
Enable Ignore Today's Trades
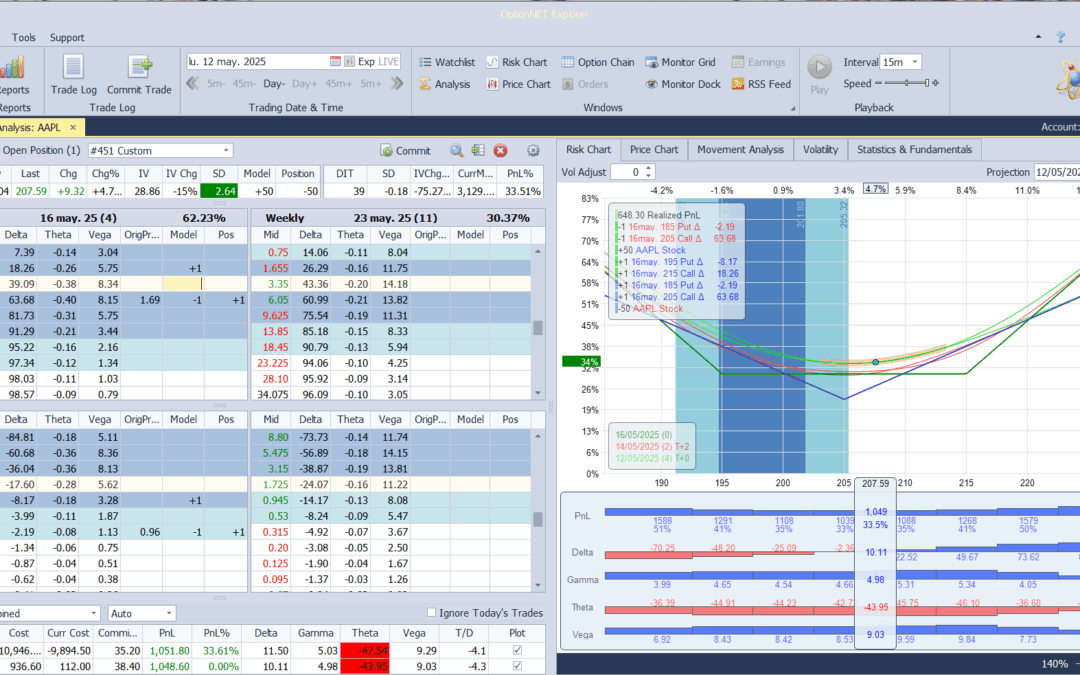point(431,613)
